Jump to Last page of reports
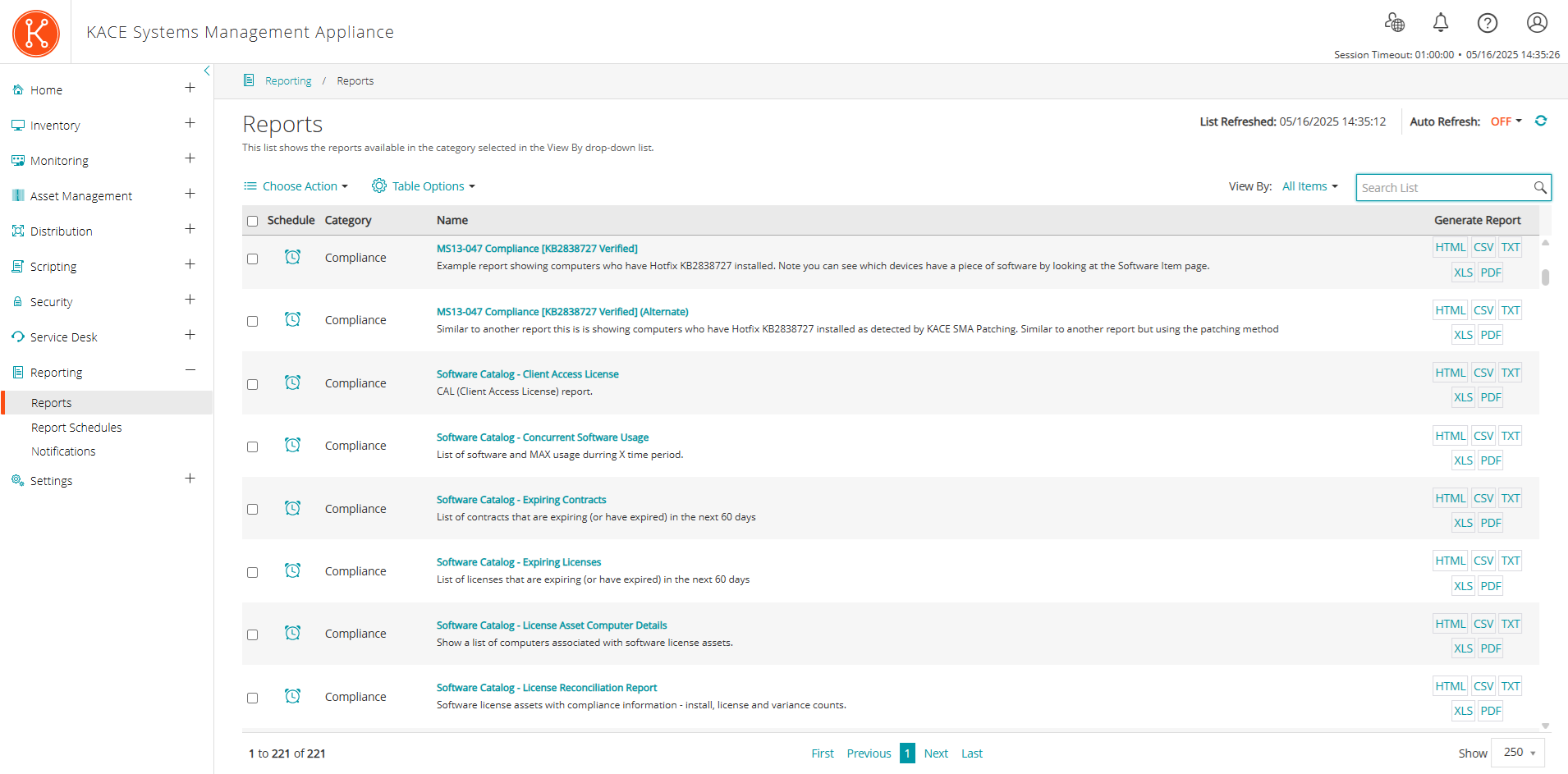 coord(972,753)
